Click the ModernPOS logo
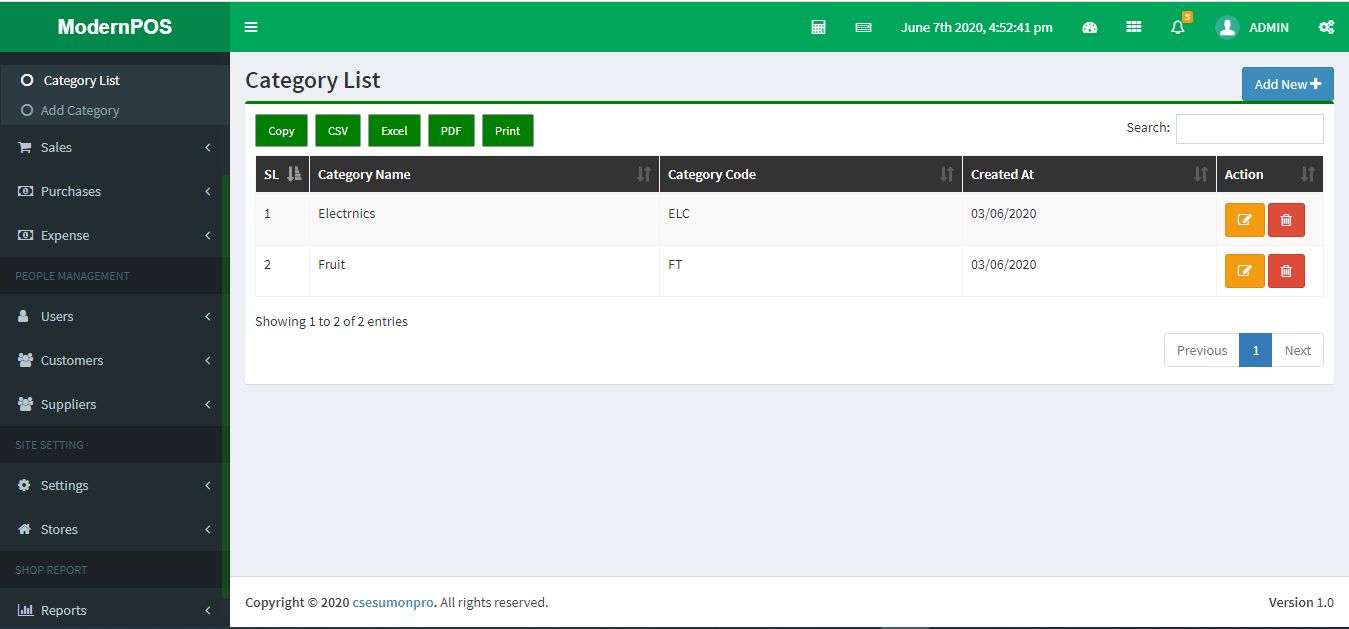 115,27
